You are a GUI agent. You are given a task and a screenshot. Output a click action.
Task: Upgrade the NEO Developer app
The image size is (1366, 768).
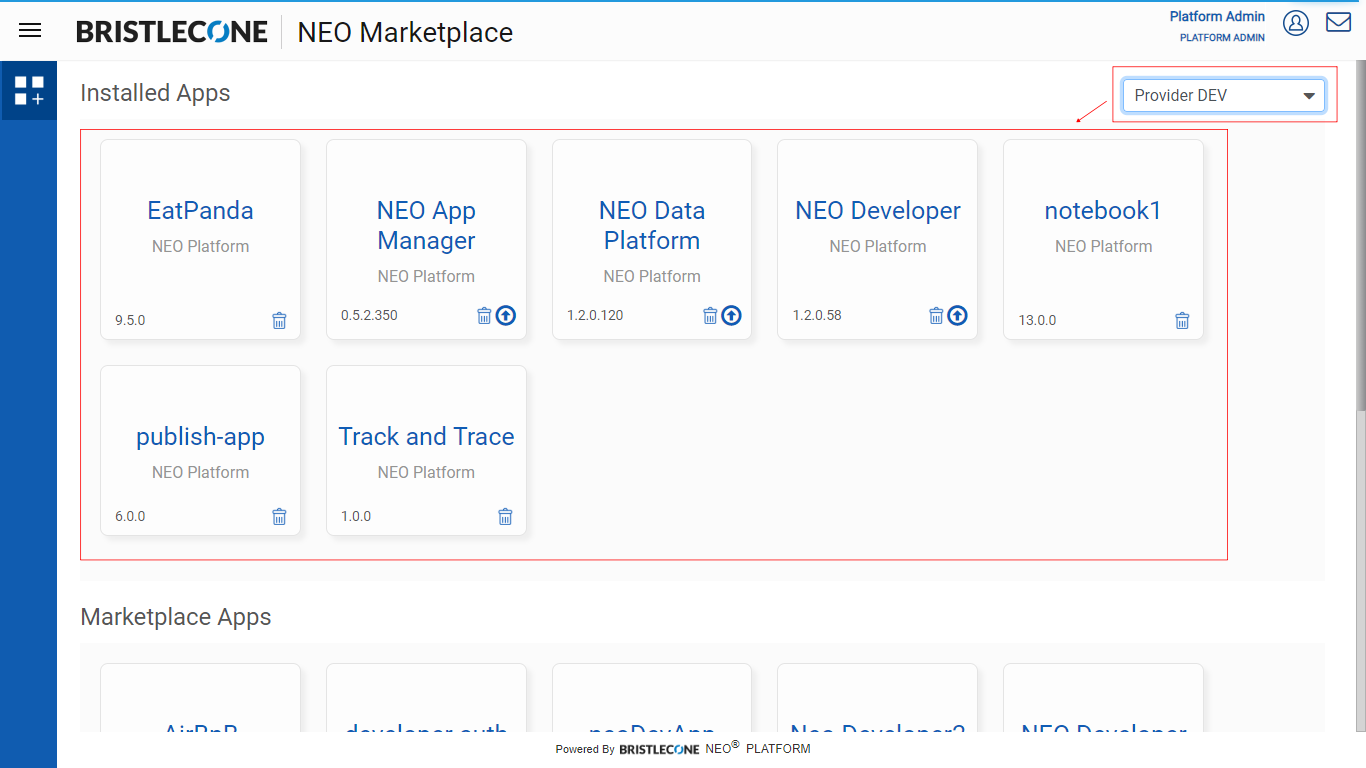click(x=958, y=315)
